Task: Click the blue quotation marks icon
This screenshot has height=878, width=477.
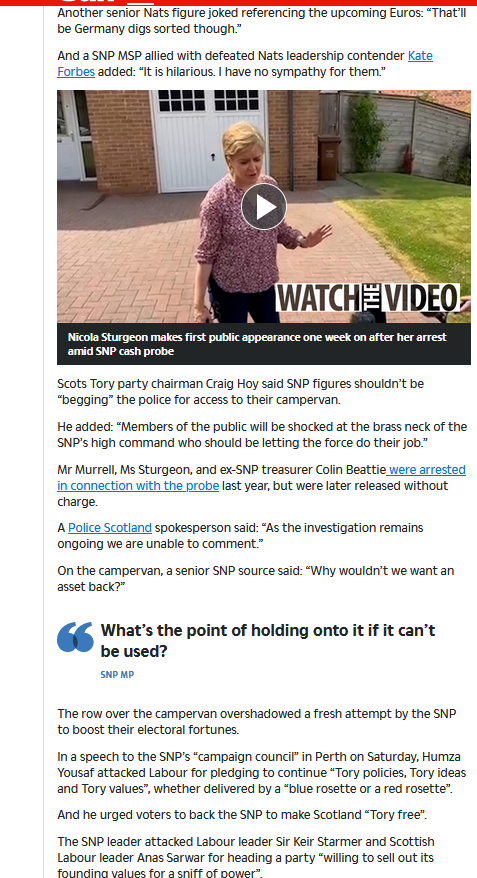Action: coord(76,637)
